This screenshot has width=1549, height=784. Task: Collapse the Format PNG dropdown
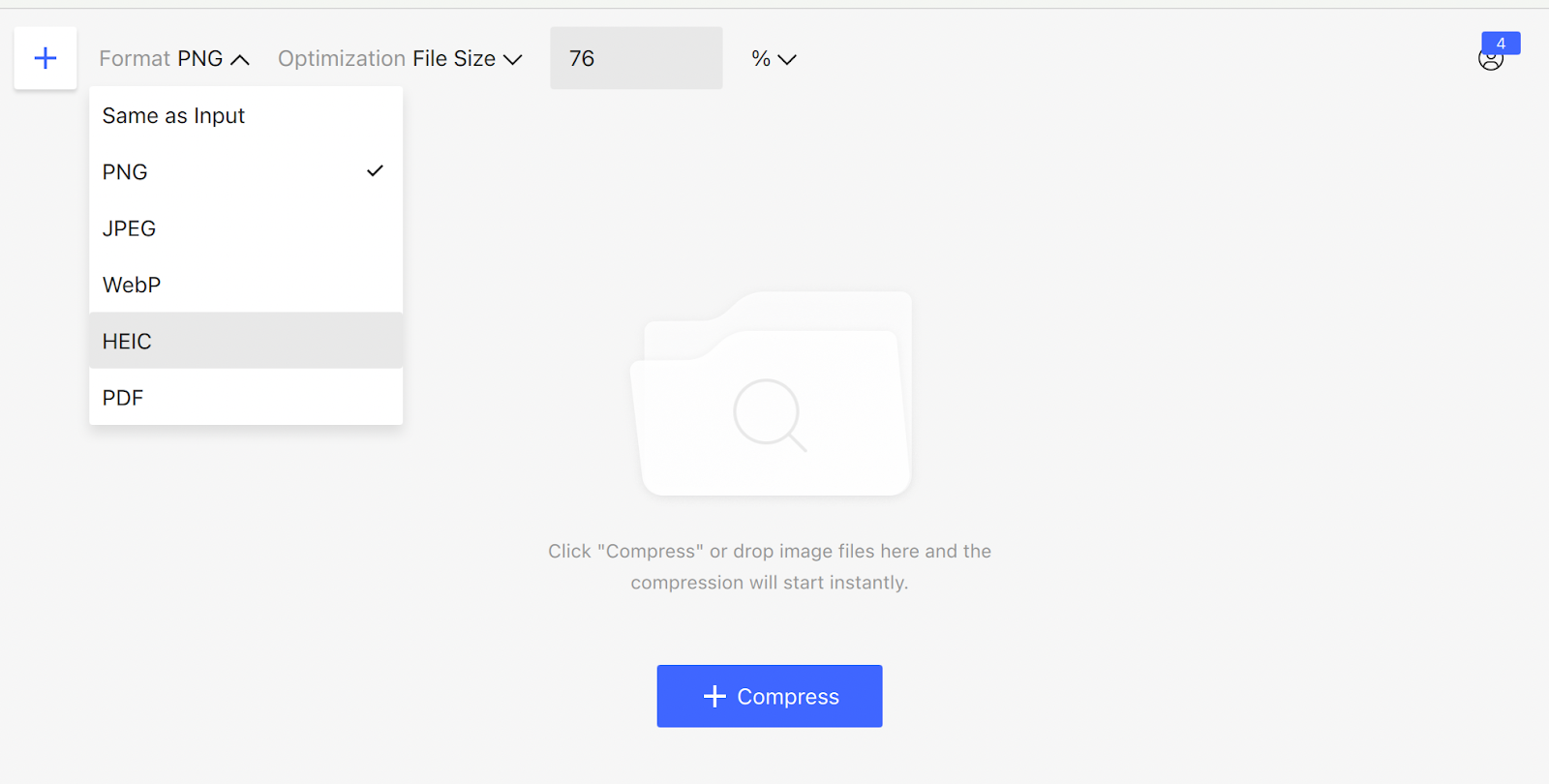coord(174,59)
